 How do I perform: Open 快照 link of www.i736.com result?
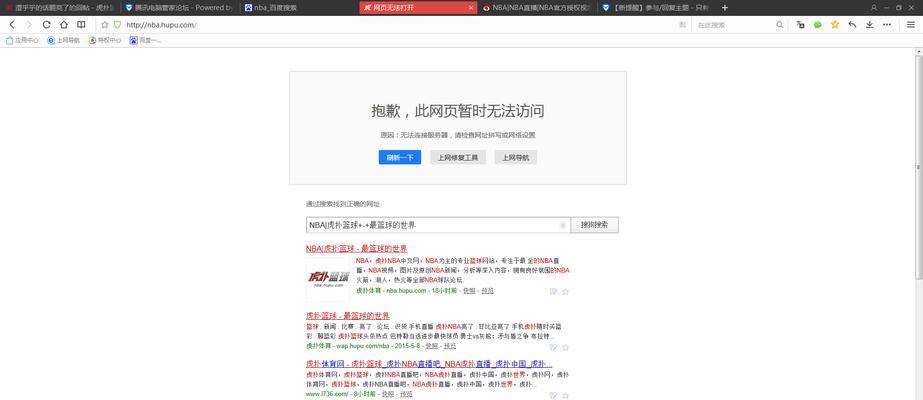[387, 394]
